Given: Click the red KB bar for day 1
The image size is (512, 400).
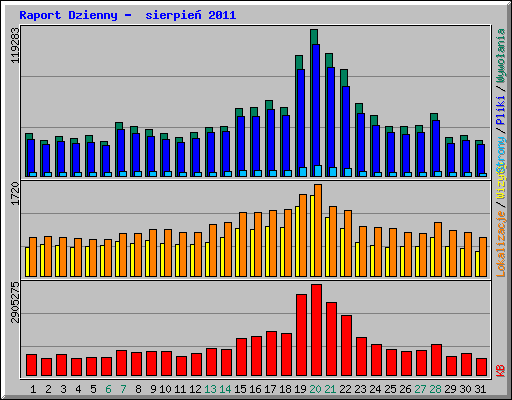Looking at the screenshot, I should pyautogui.click(x=31, y=365).
